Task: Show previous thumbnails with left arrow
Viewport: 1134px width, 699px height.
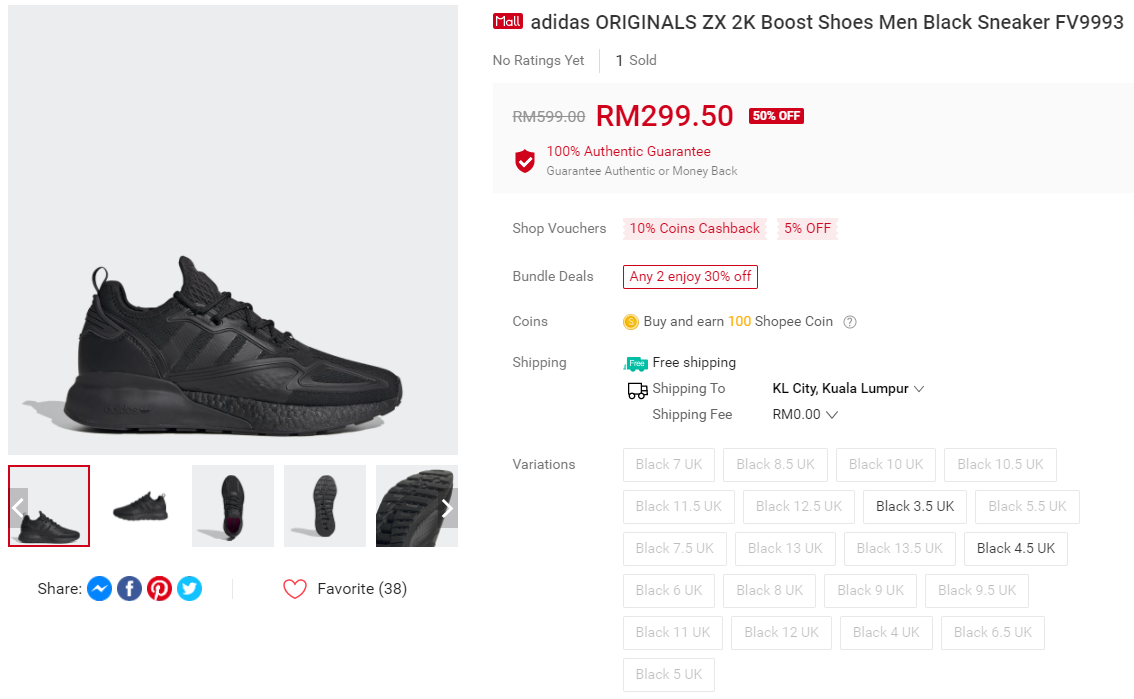Action: [18, 507]
